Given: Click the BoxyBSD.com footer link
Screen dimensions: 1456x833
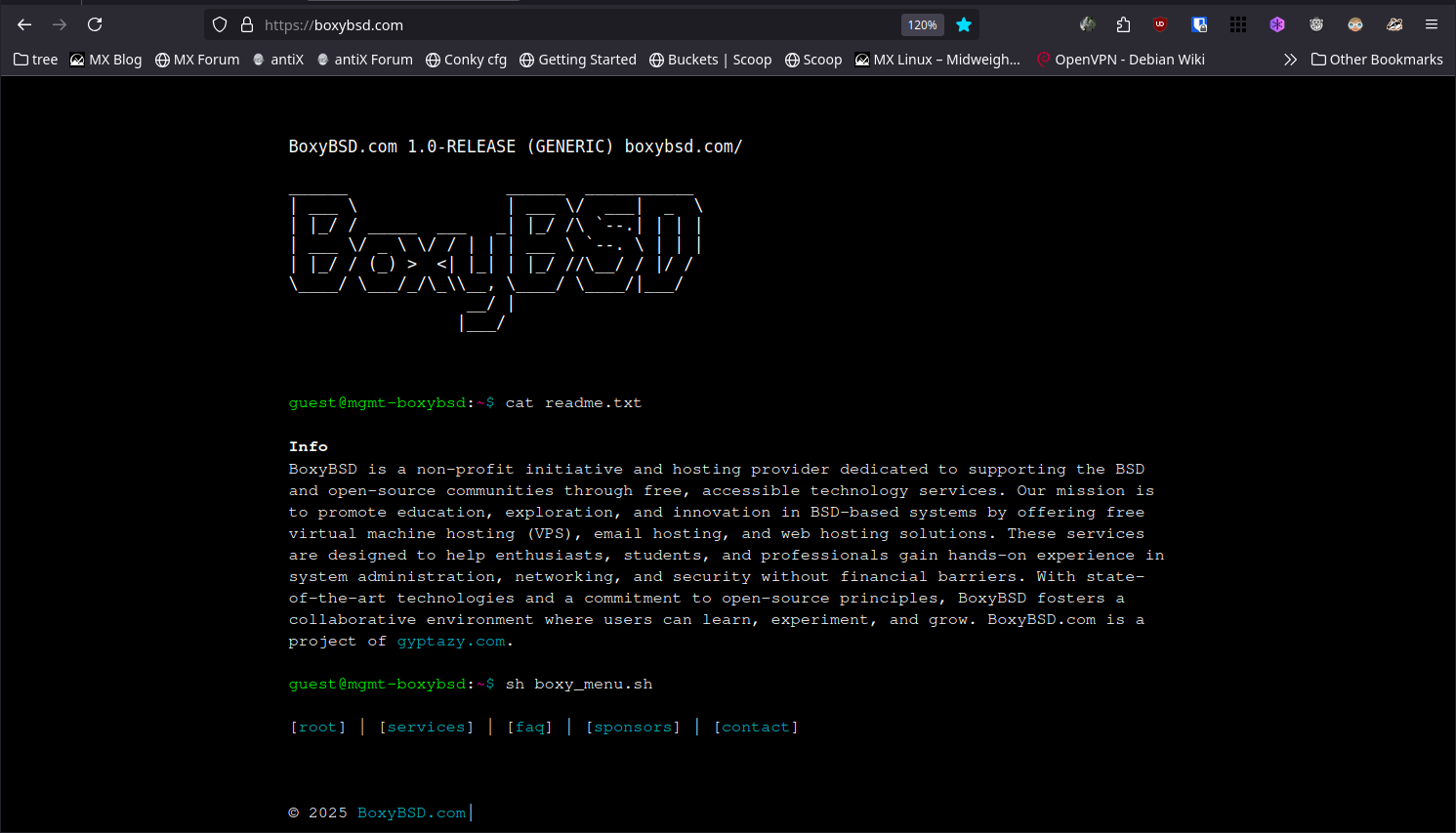Looking at the screenshot, I should pyautogui.click(x=412, y=813).
